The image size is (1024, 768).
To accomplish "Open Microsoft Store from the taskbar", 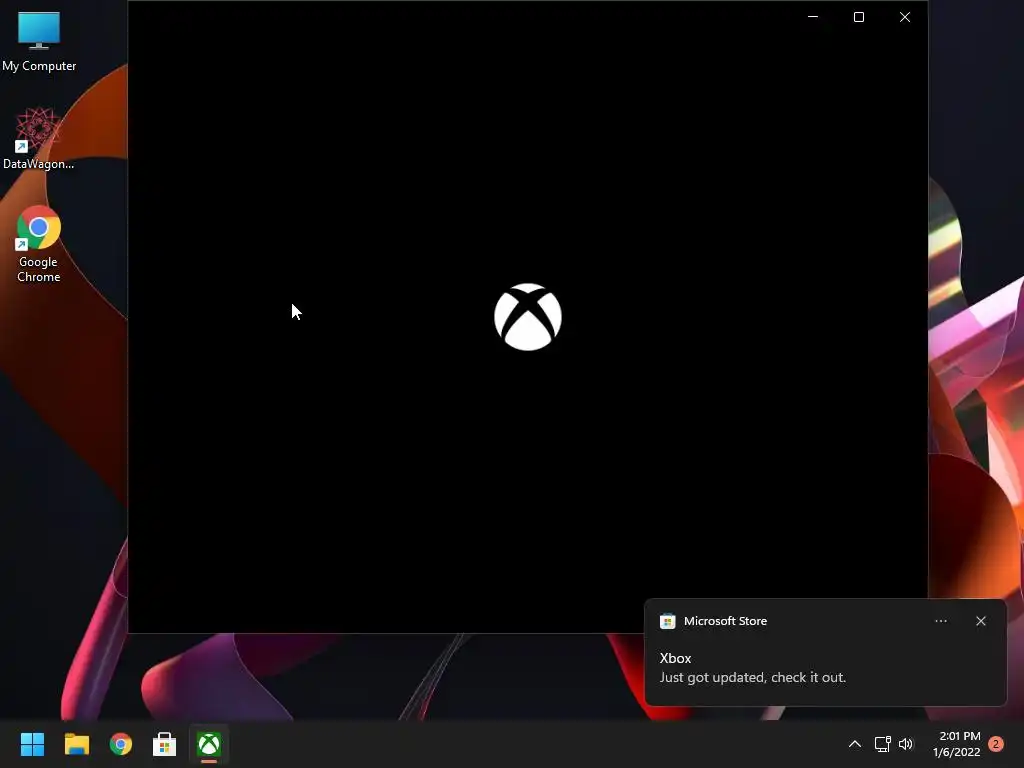I will point(165,744).
